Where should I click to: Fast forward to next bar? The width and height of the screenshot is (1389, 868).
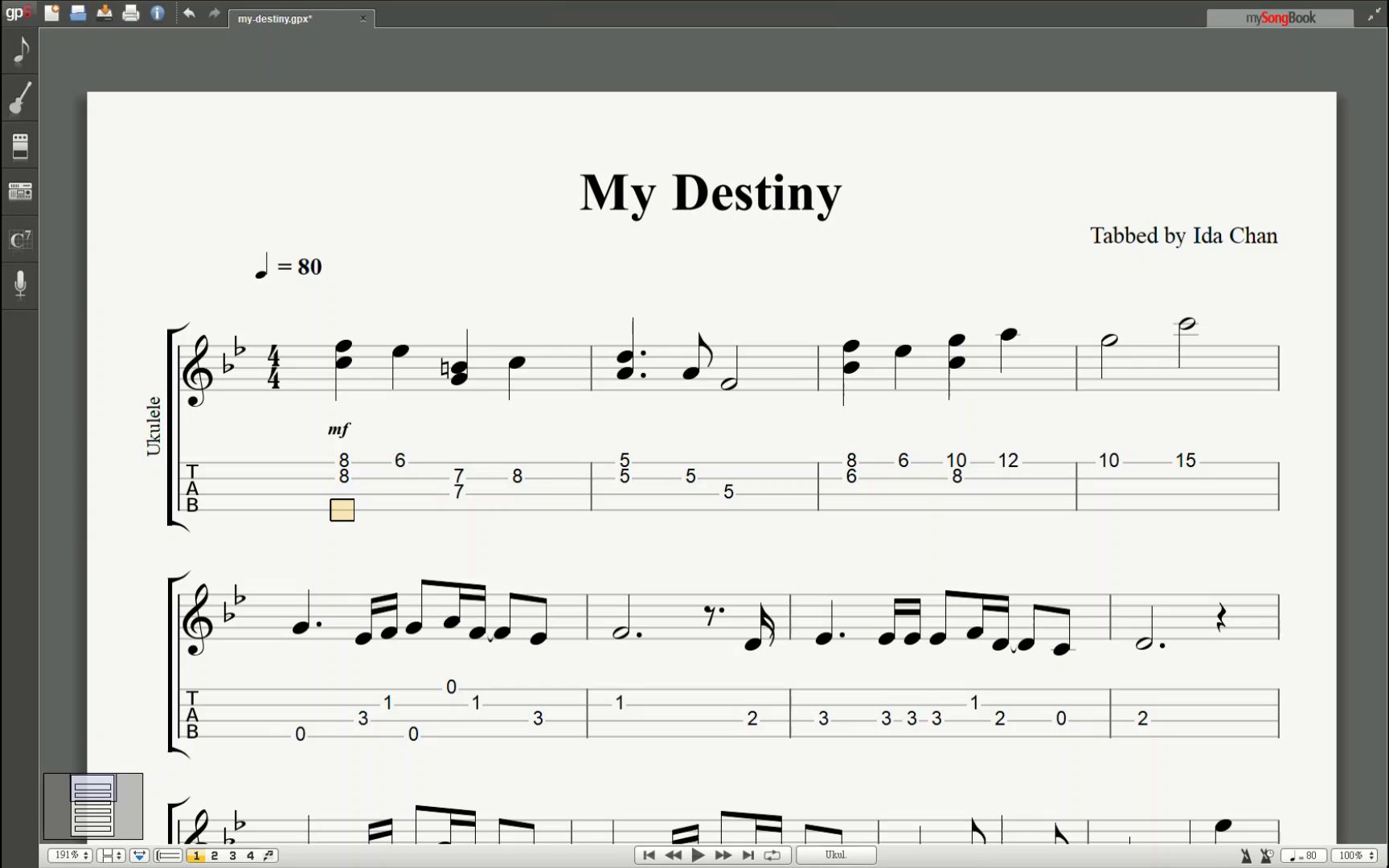(723, 855)
